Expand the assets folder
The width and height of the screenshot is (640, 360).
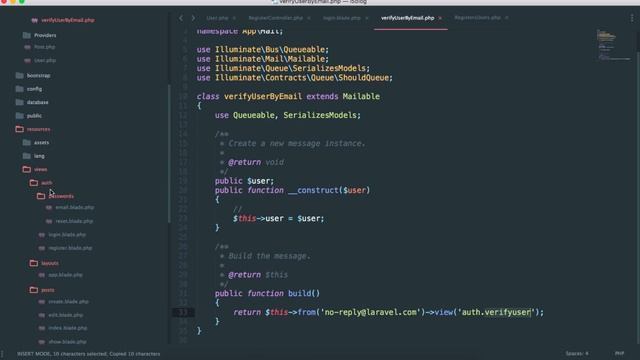27,143
